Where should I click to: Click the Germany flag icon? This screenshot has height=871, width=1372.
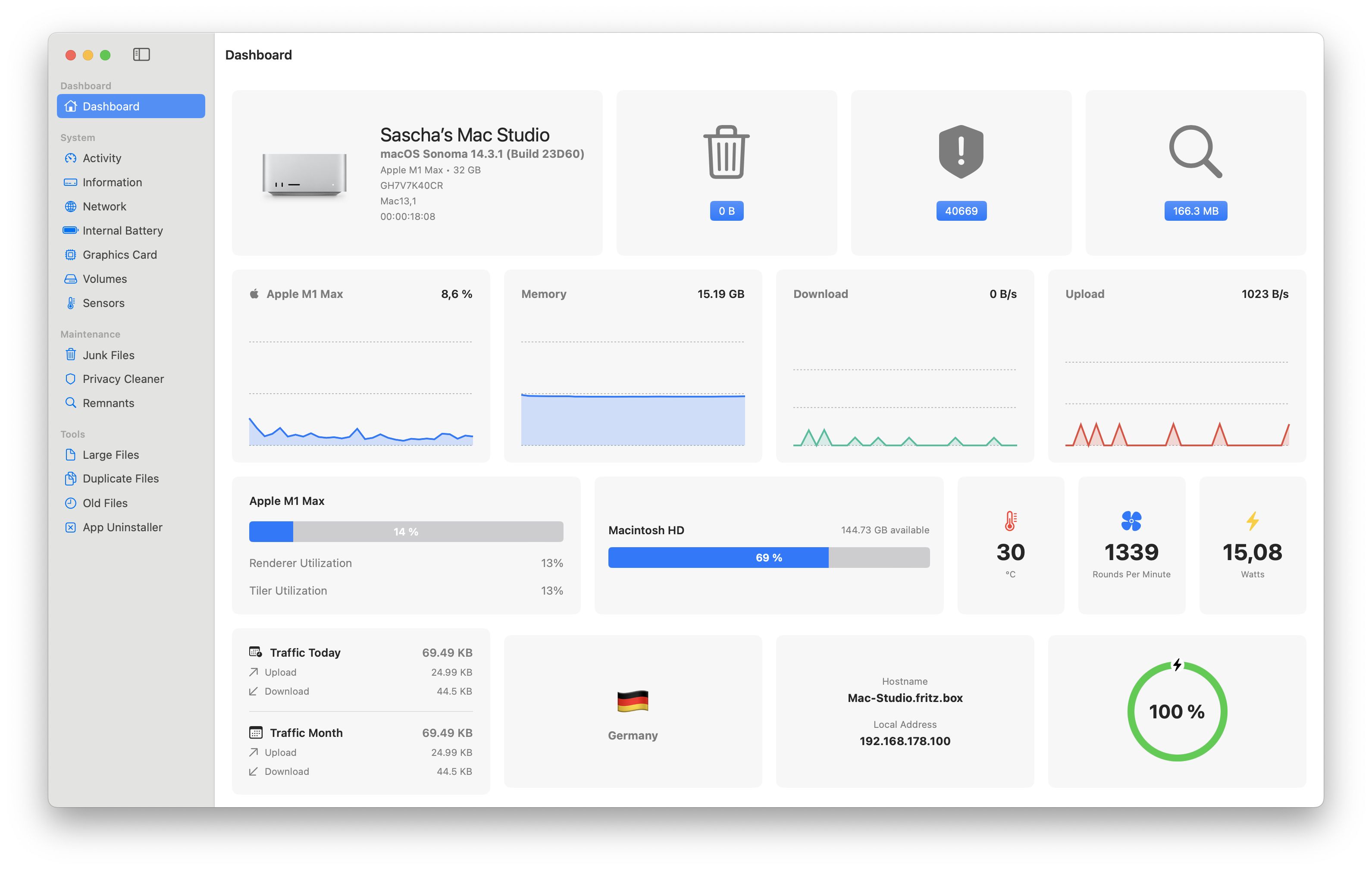633,701
